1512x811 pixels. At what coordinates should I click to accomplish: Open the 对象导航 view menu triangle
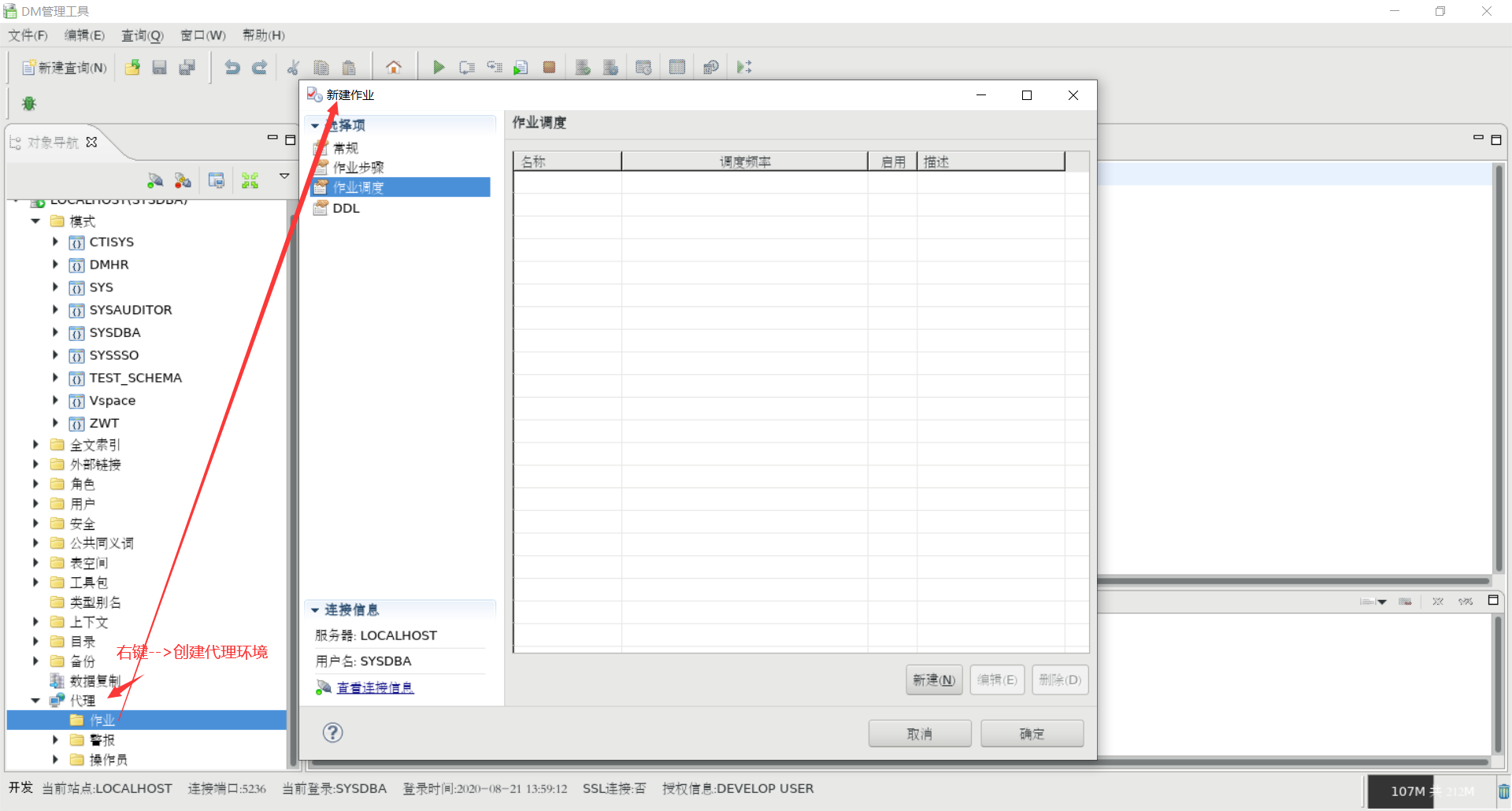click(x=284, y=176)
